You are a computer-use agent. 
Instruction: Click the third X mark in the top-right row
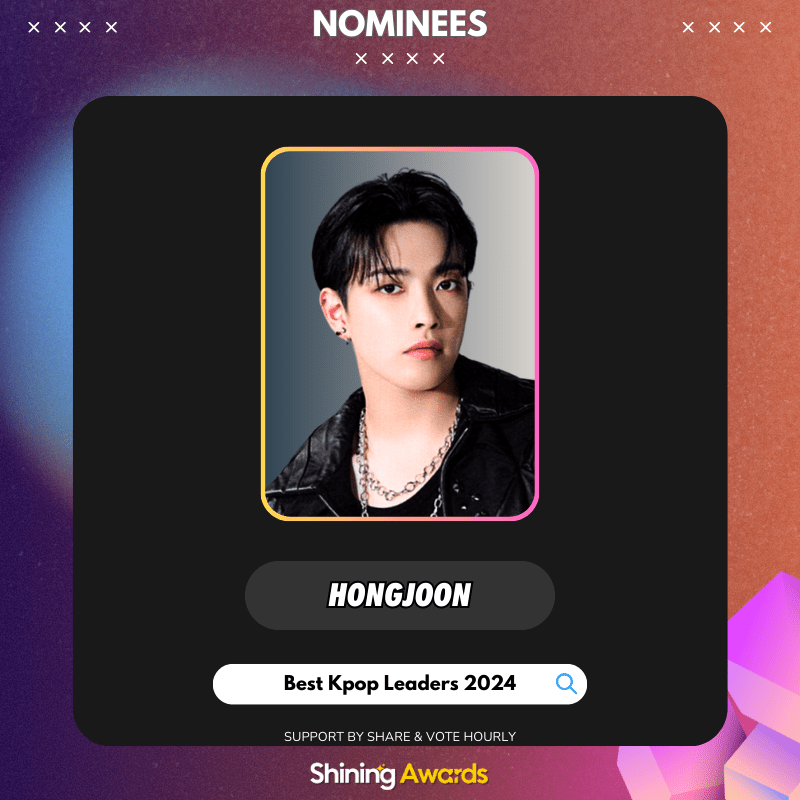[x=739, y=27]
